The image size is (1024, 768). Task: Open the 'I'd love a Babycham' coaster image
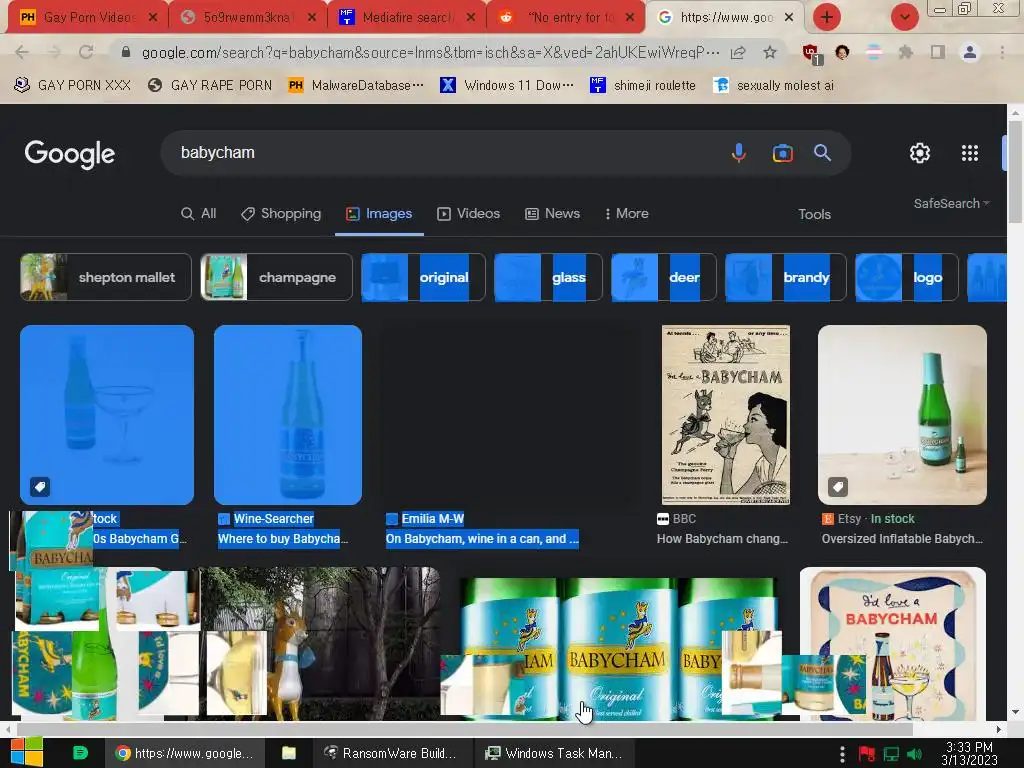[893, 643]
